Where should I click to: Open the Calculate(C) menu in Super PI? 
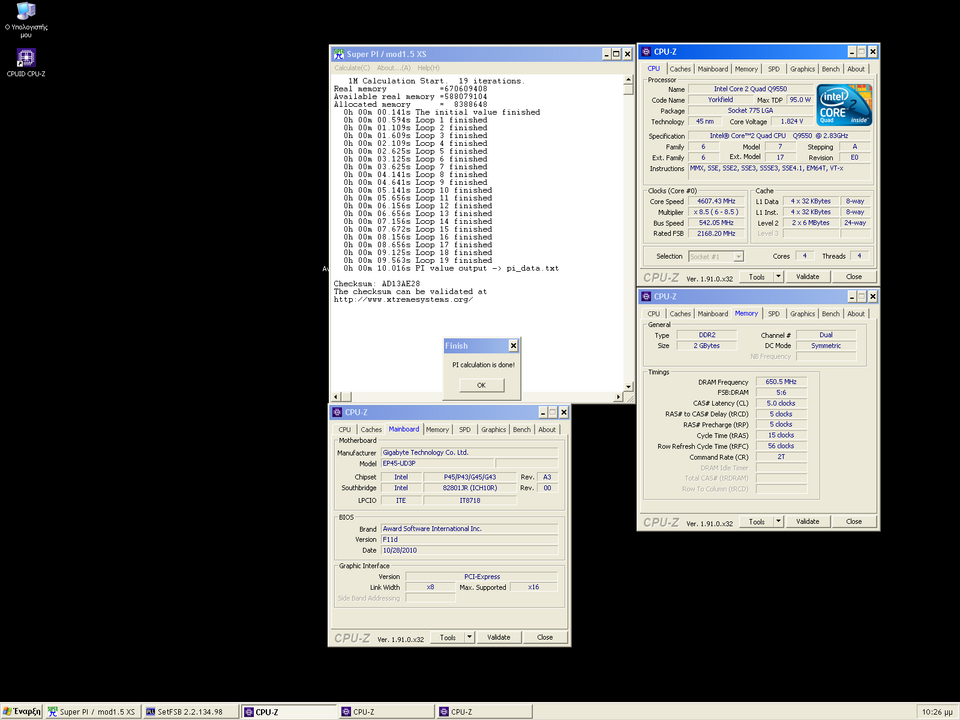tap(352, 68)
